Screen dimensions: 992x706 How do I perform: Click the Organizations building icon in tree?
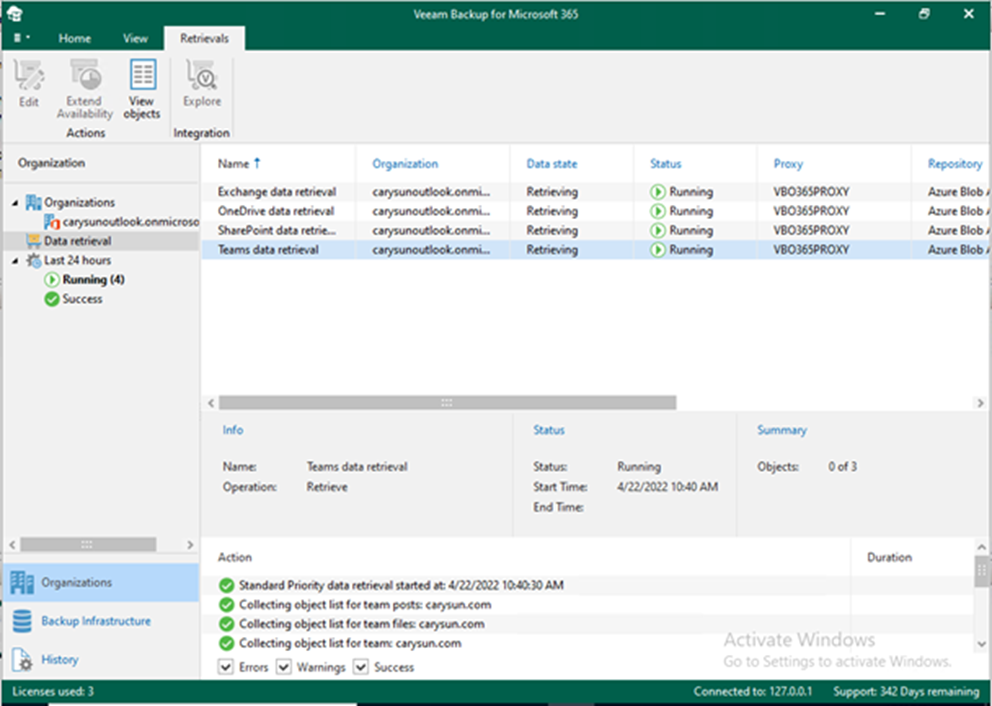click(x=33, y=202)
